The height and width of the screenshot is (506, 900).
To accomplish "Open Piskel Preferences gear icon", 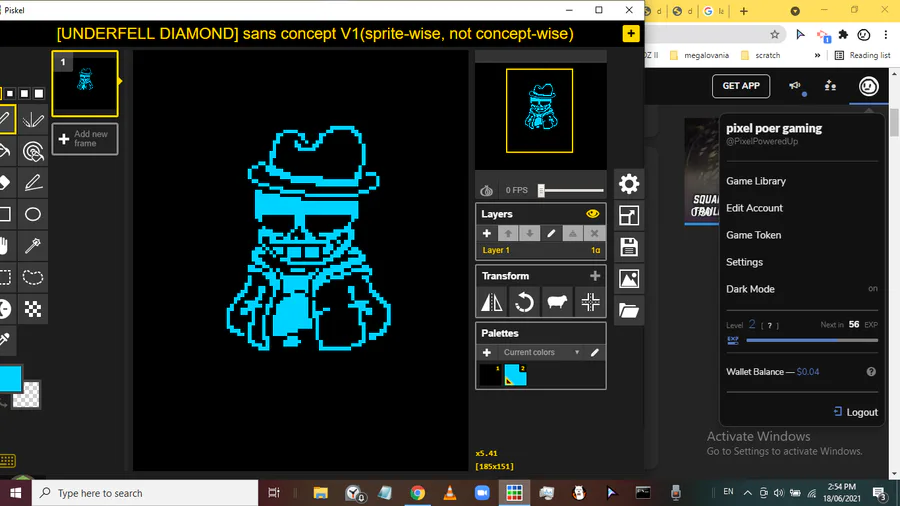I will coord(629,184).
